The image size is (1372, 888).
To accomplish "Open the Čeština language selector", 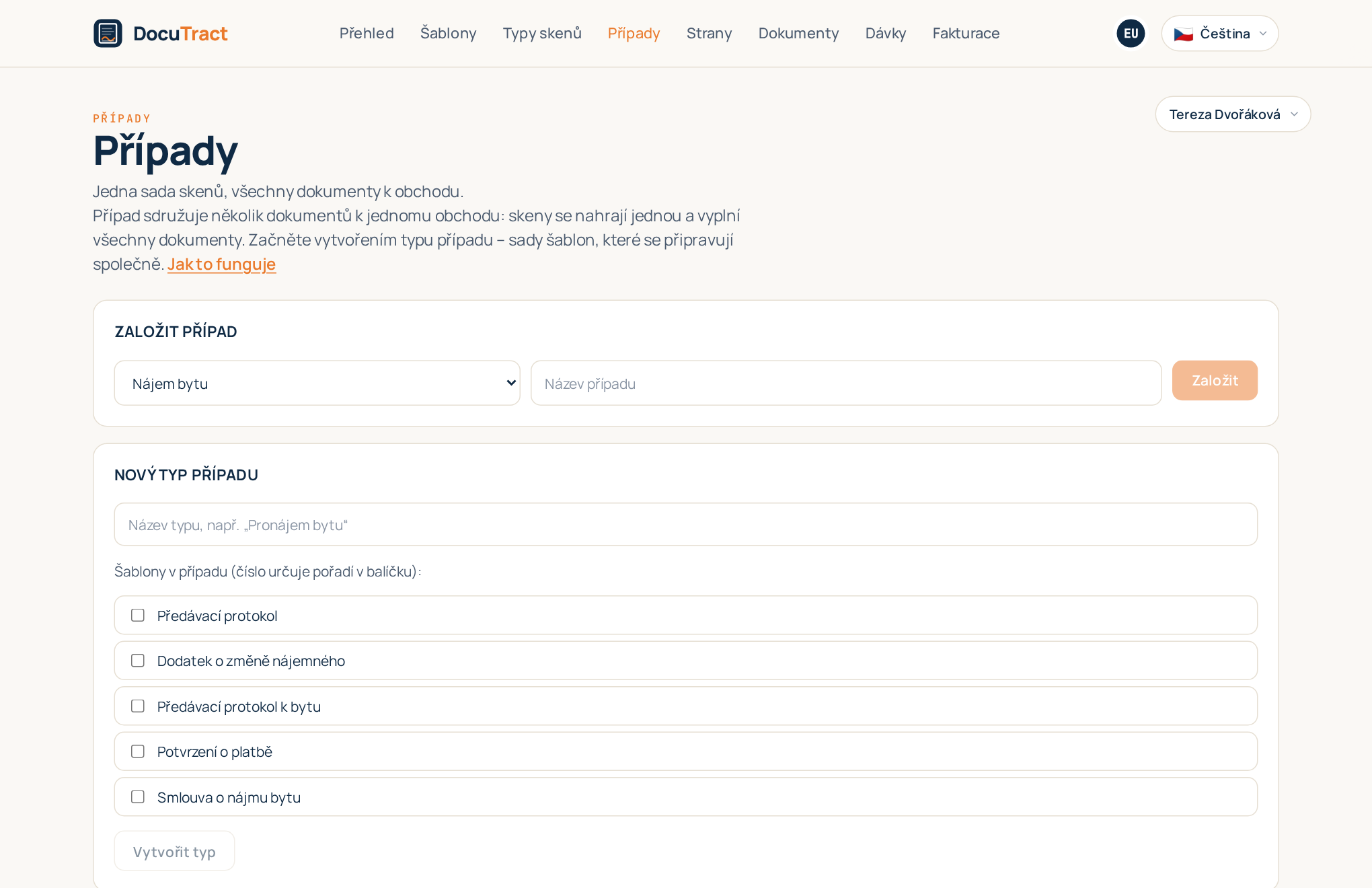I will (1219, 34).
